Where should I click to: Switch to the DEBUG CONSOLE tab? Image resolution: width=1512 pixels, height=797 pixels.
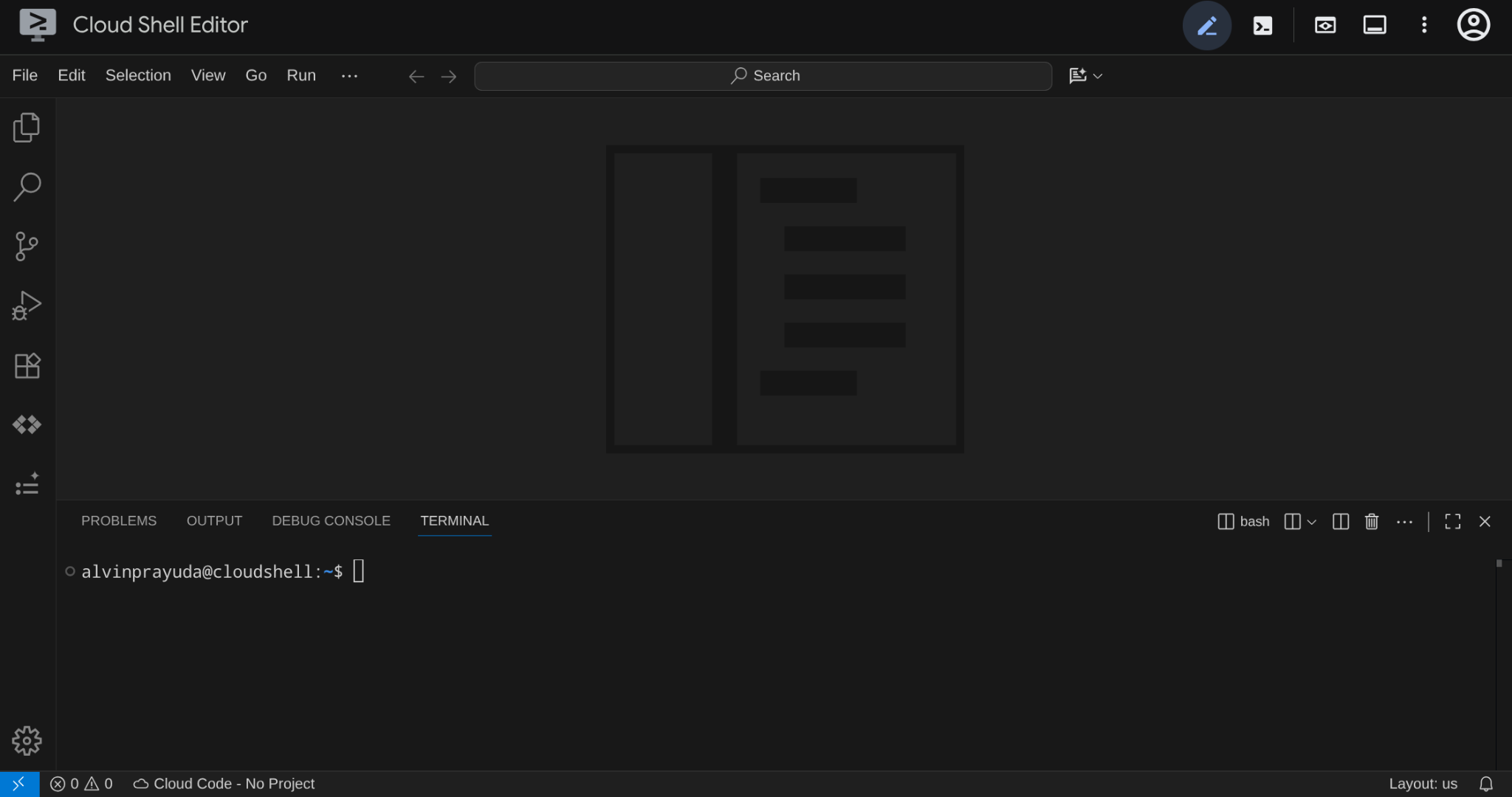pyautogui.click(x=330, y=520)
